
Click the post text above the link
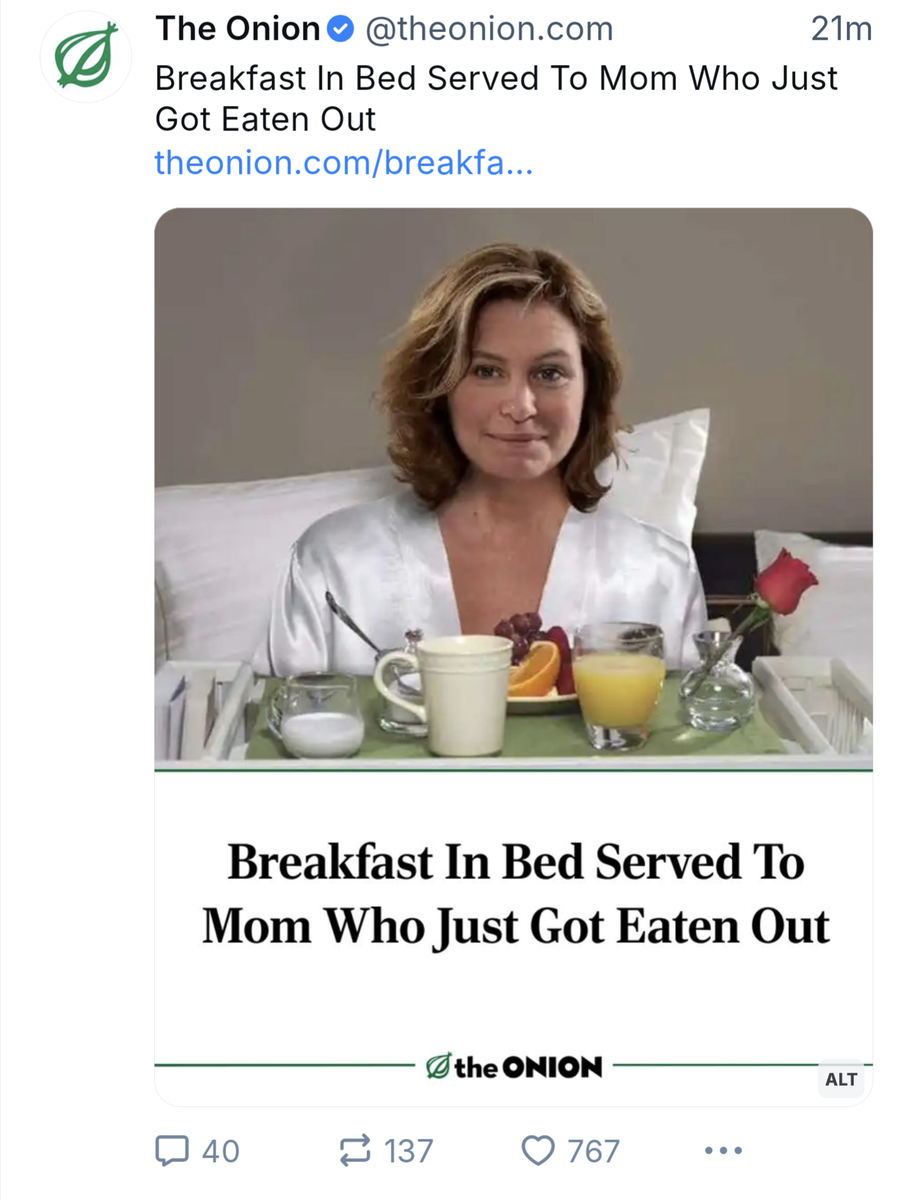pyautogui.click(x=496, y=98)
